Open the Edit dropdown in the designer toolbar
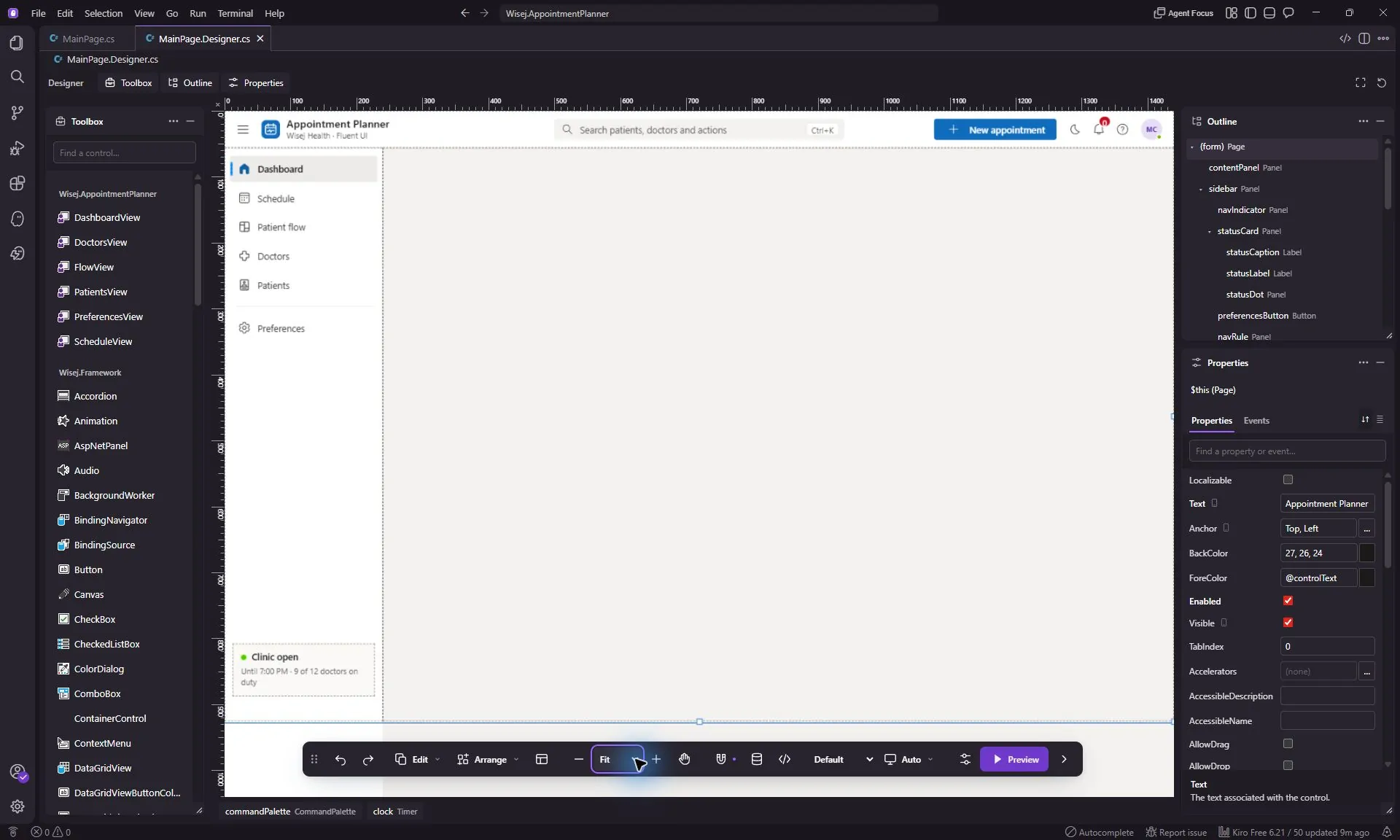 click(418, 759)
